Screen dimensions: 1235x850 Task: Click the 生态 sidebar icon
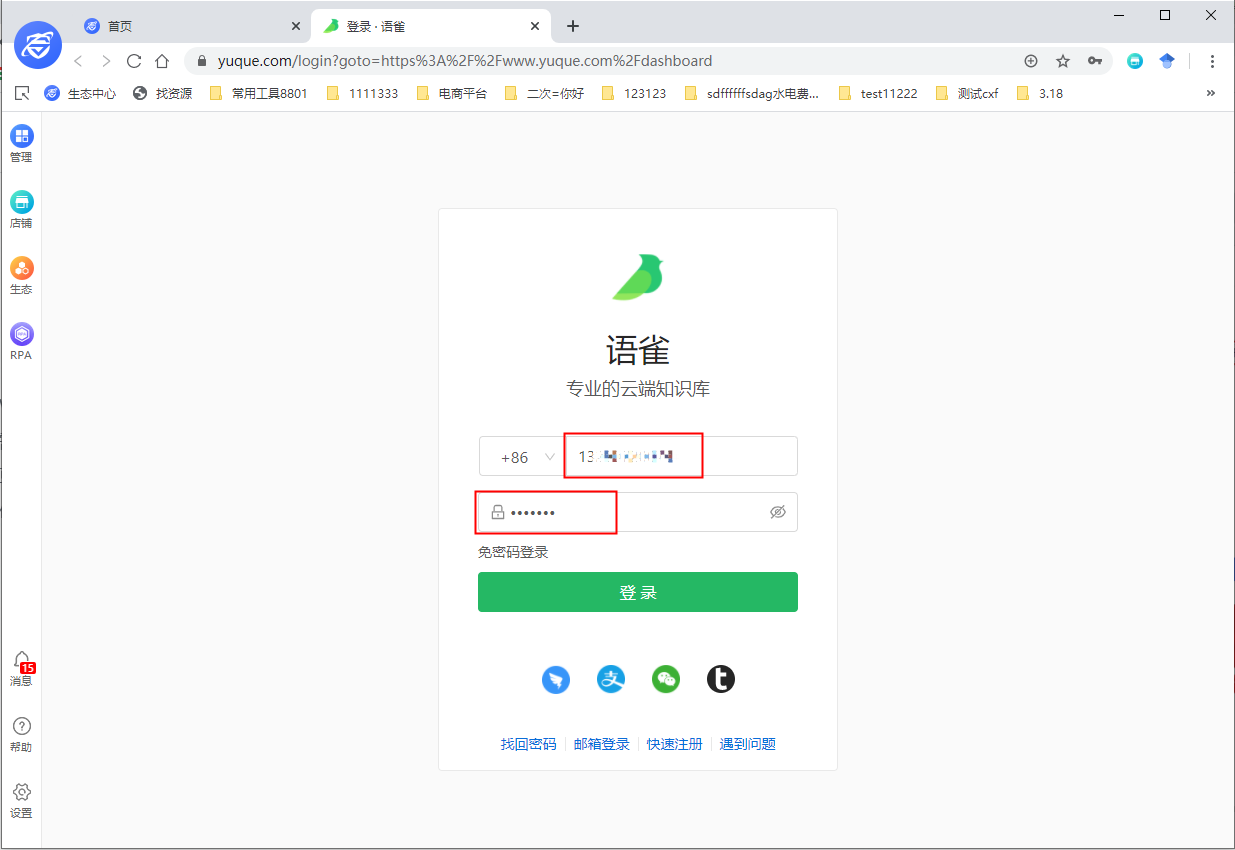pos(21,273)
